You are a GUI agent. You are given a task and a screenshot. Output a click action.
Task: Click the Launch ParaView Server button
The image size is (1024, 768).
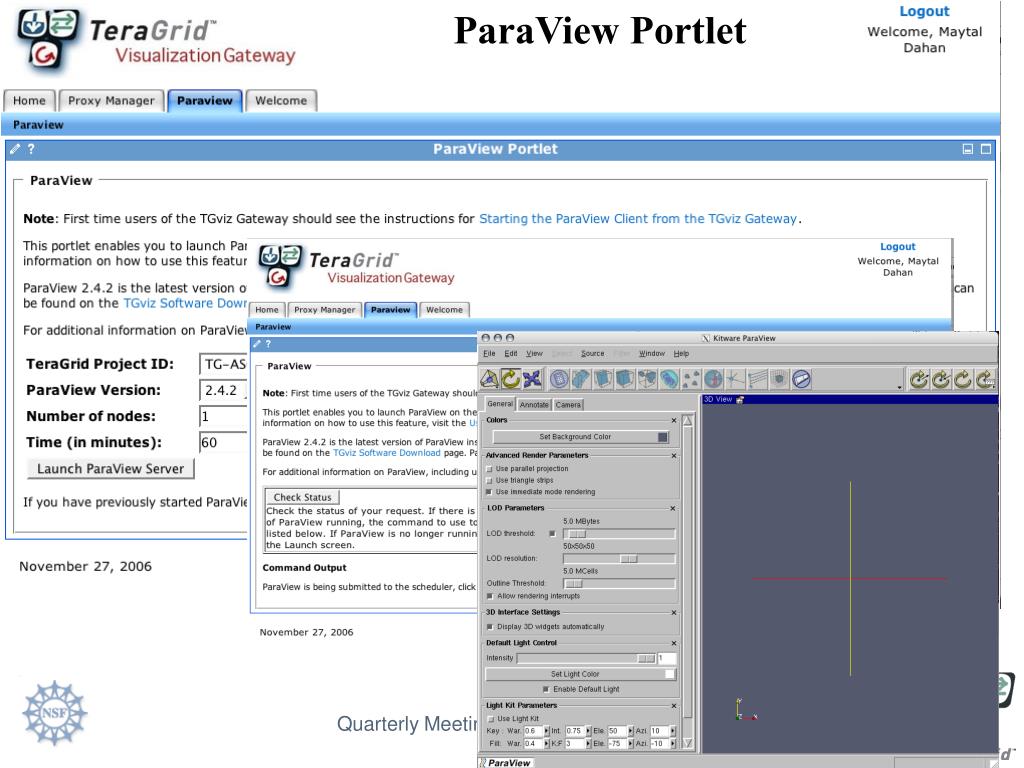tap(111, 469)
